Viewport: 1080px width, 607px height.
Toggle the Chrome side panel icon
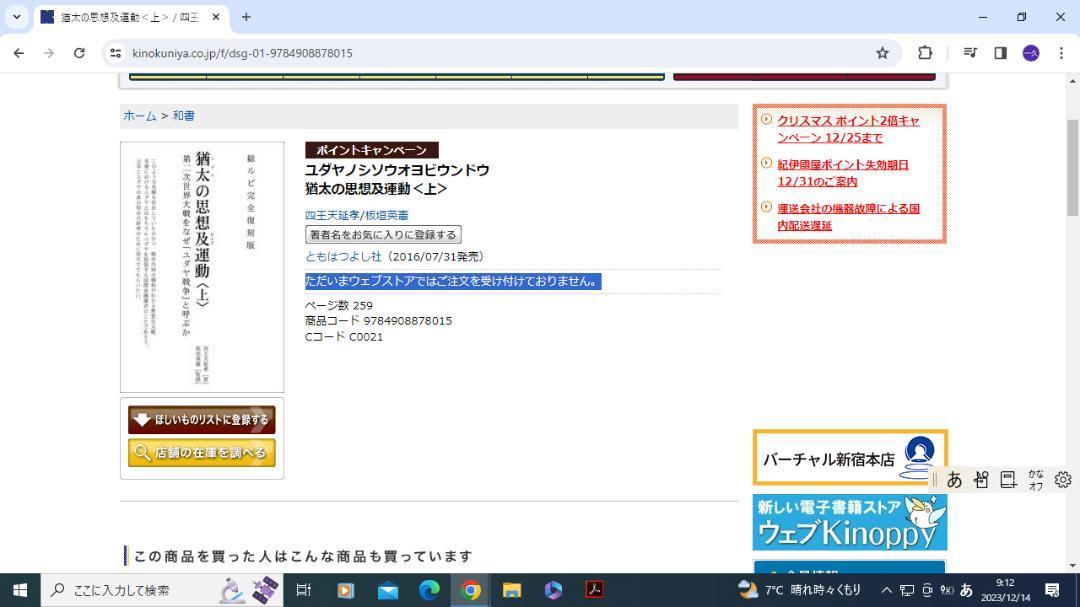point(1000,53)
